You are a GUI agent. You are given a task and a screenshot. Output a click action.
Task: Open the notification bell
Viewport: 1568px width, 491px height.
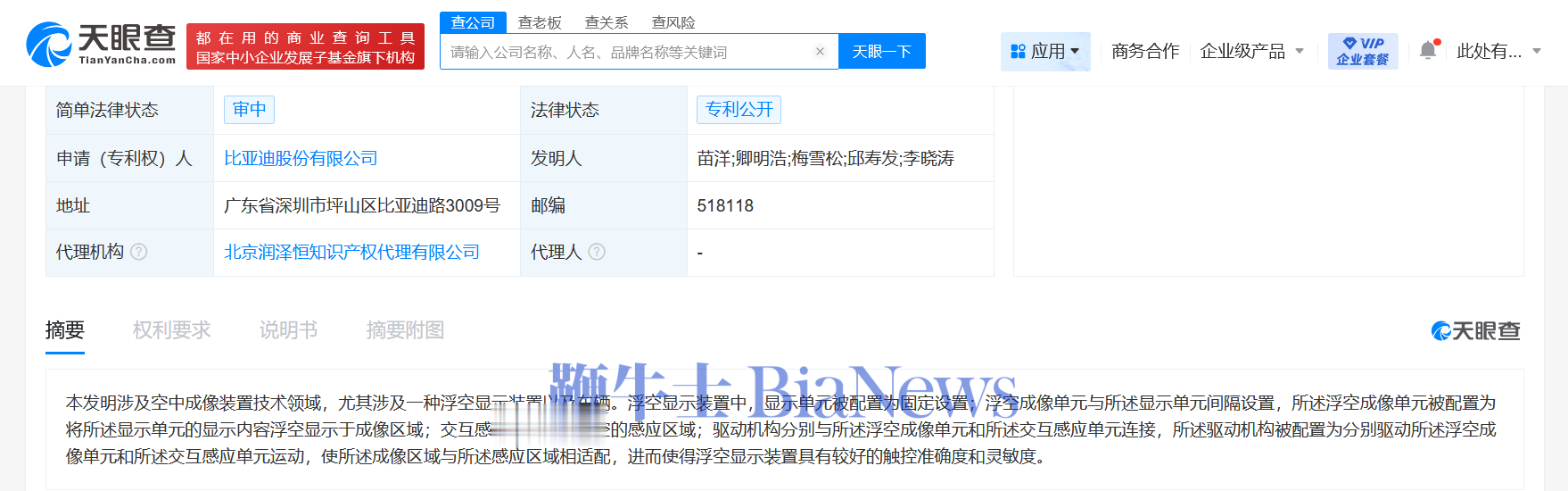coord(1429,50)
